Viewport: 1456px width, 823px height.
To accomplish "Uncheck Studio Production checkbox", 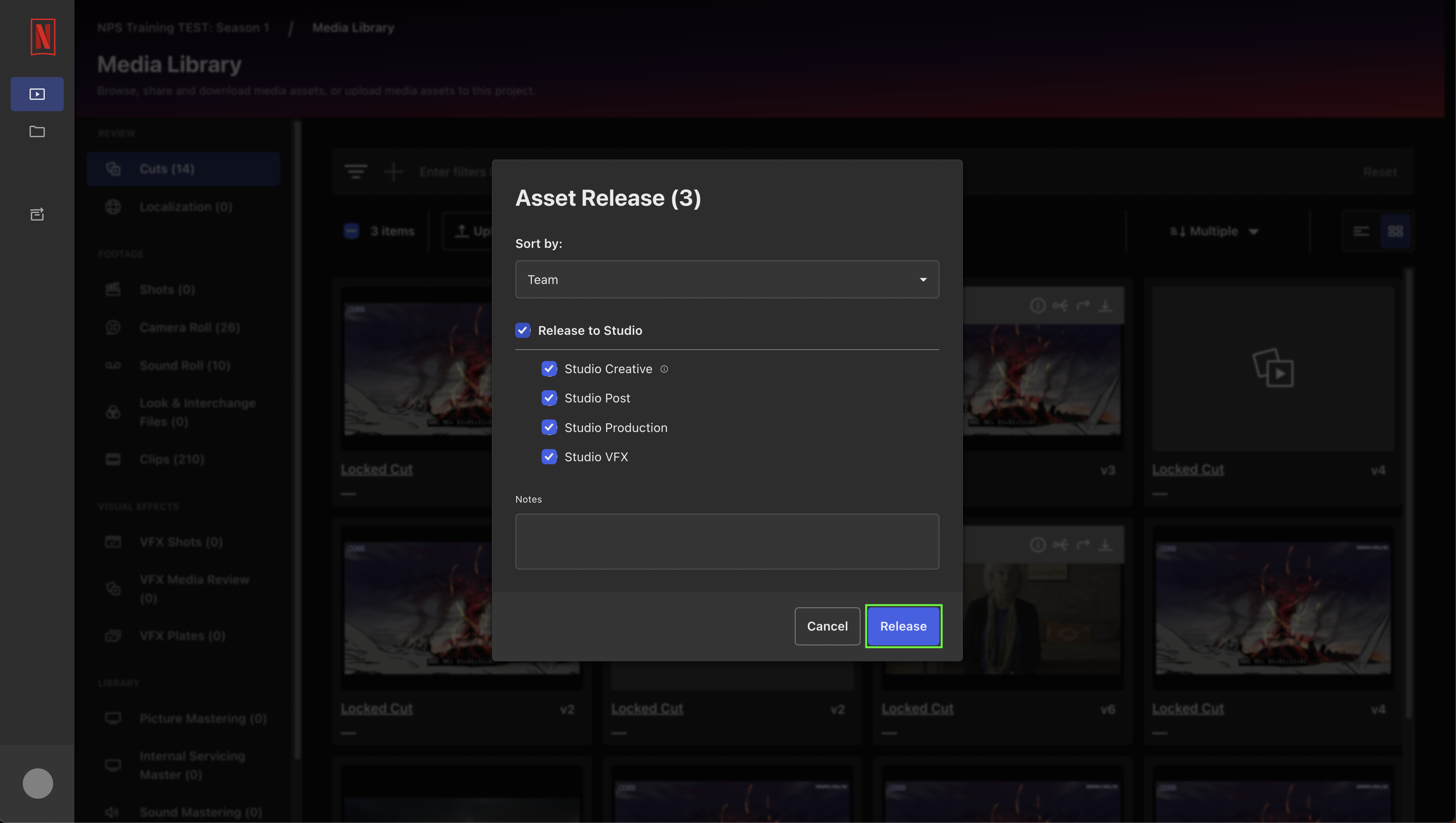I will (x=549, y=428).
